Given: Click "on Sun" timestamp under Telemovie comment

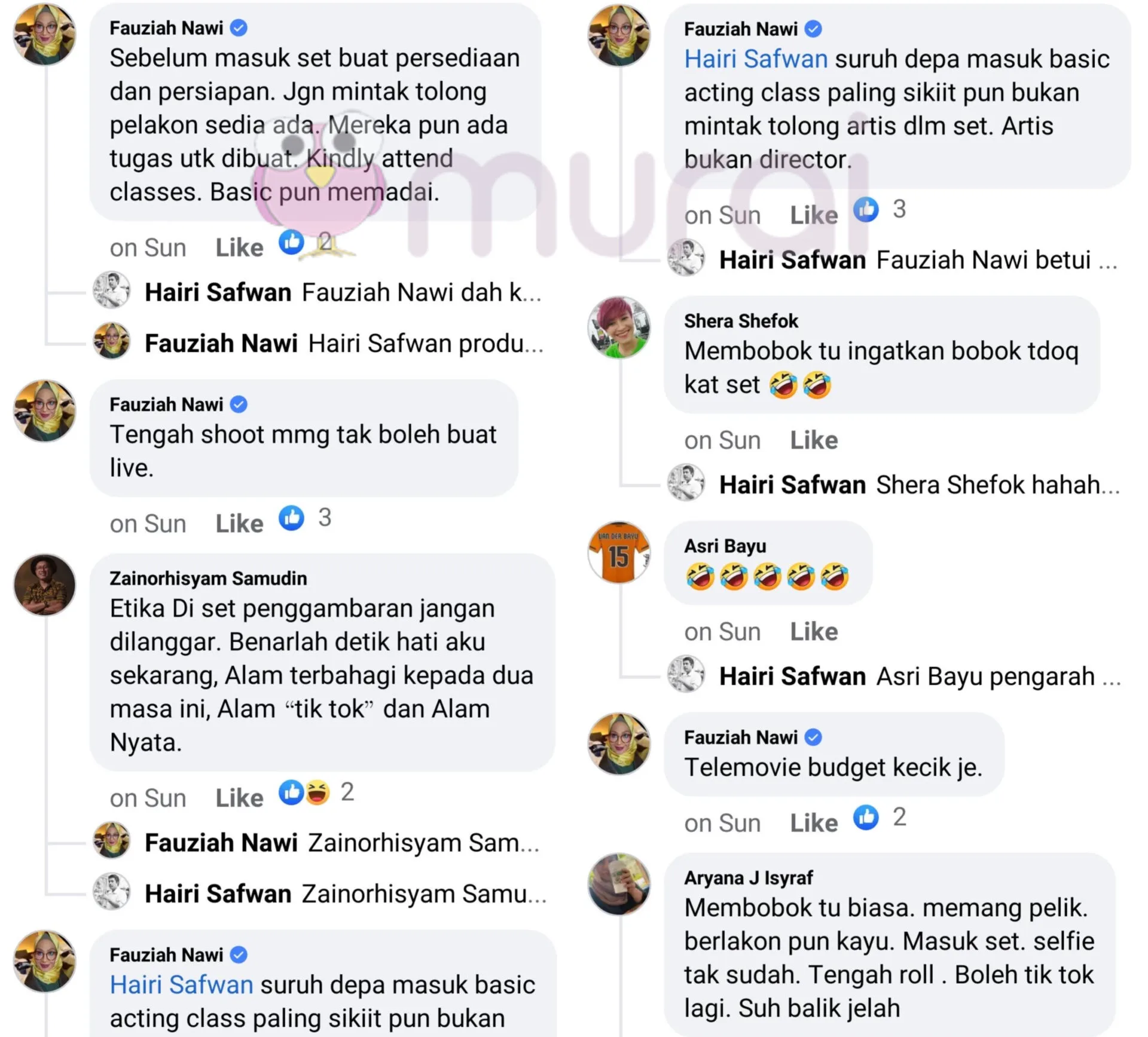Looking at the screenshot, I should click(722, 824).
